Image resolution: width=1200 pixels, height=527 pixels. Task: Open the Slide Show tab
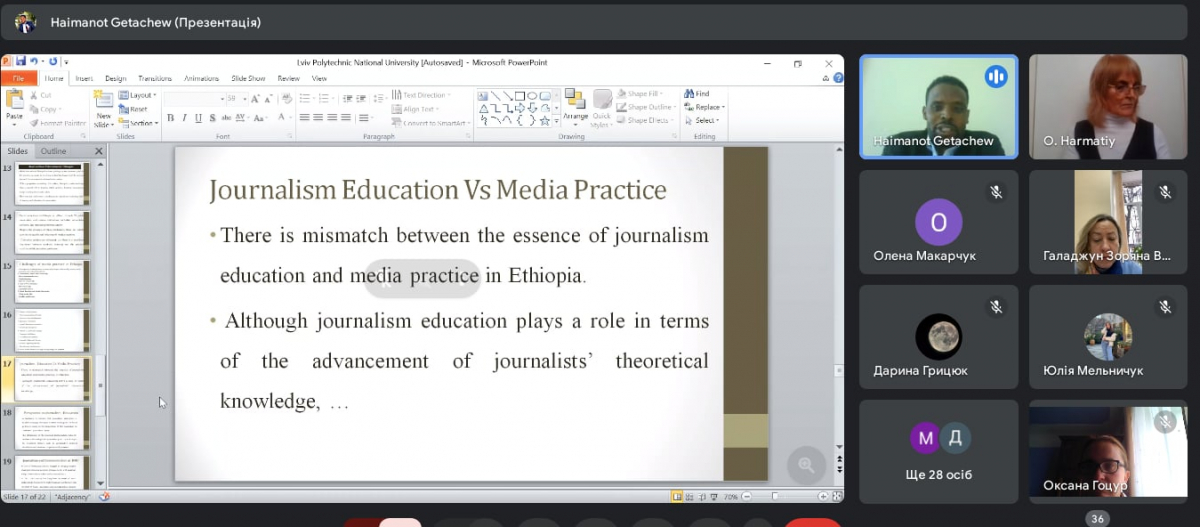click(x=248, y=78)
